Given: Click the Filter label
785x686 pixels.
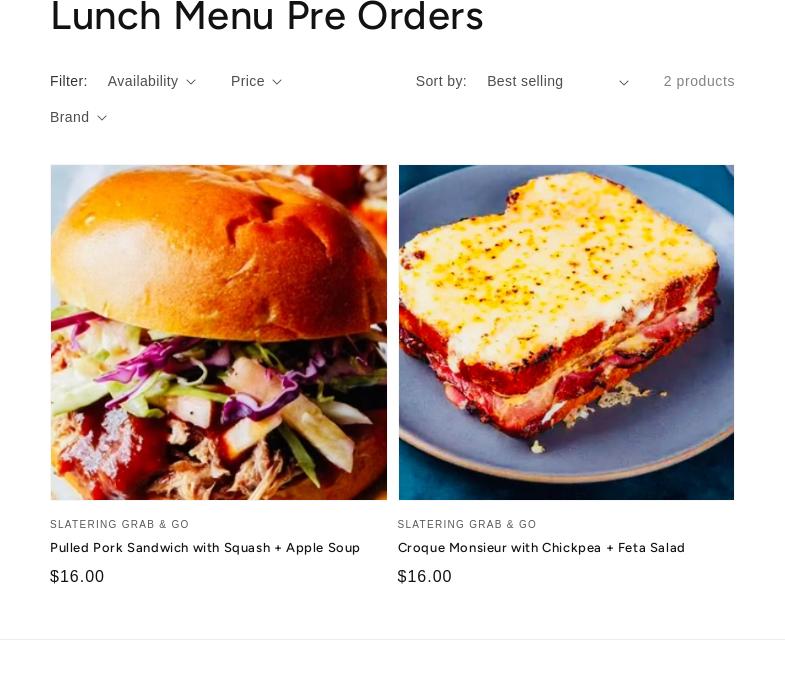Looking at the screenshot, I should 69,81.
